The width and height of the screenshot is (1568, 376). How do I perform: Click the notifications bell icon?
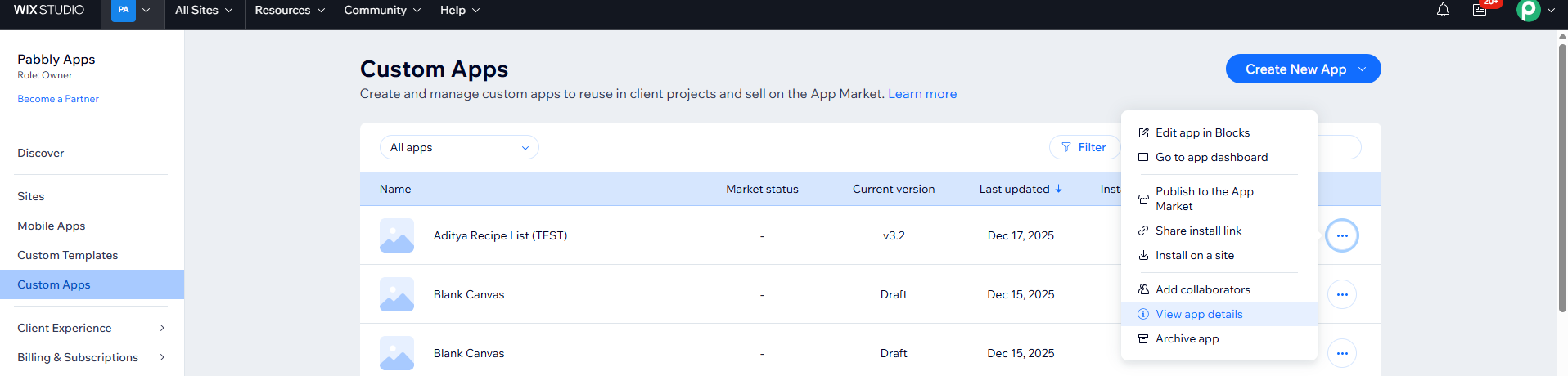1443,10
